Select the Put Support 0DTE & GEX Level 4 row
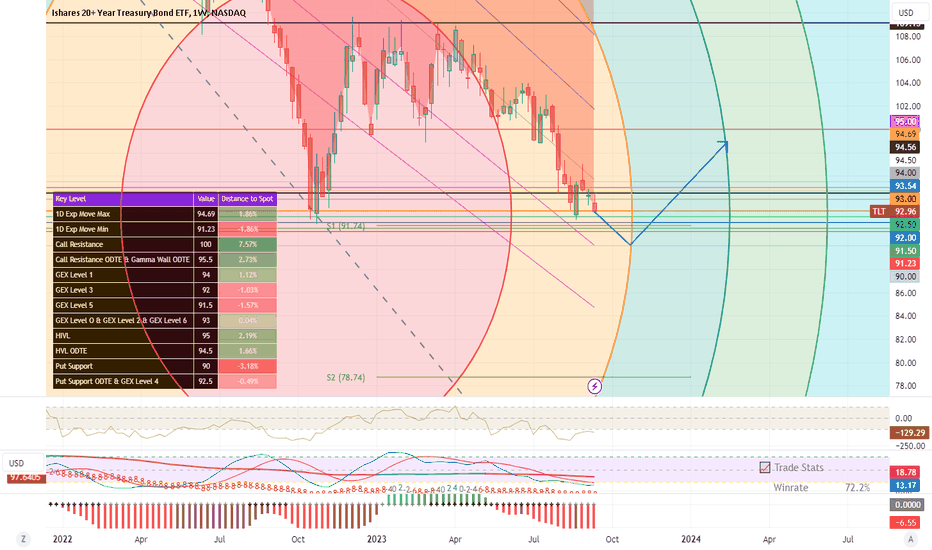 [x=165, y=381]
